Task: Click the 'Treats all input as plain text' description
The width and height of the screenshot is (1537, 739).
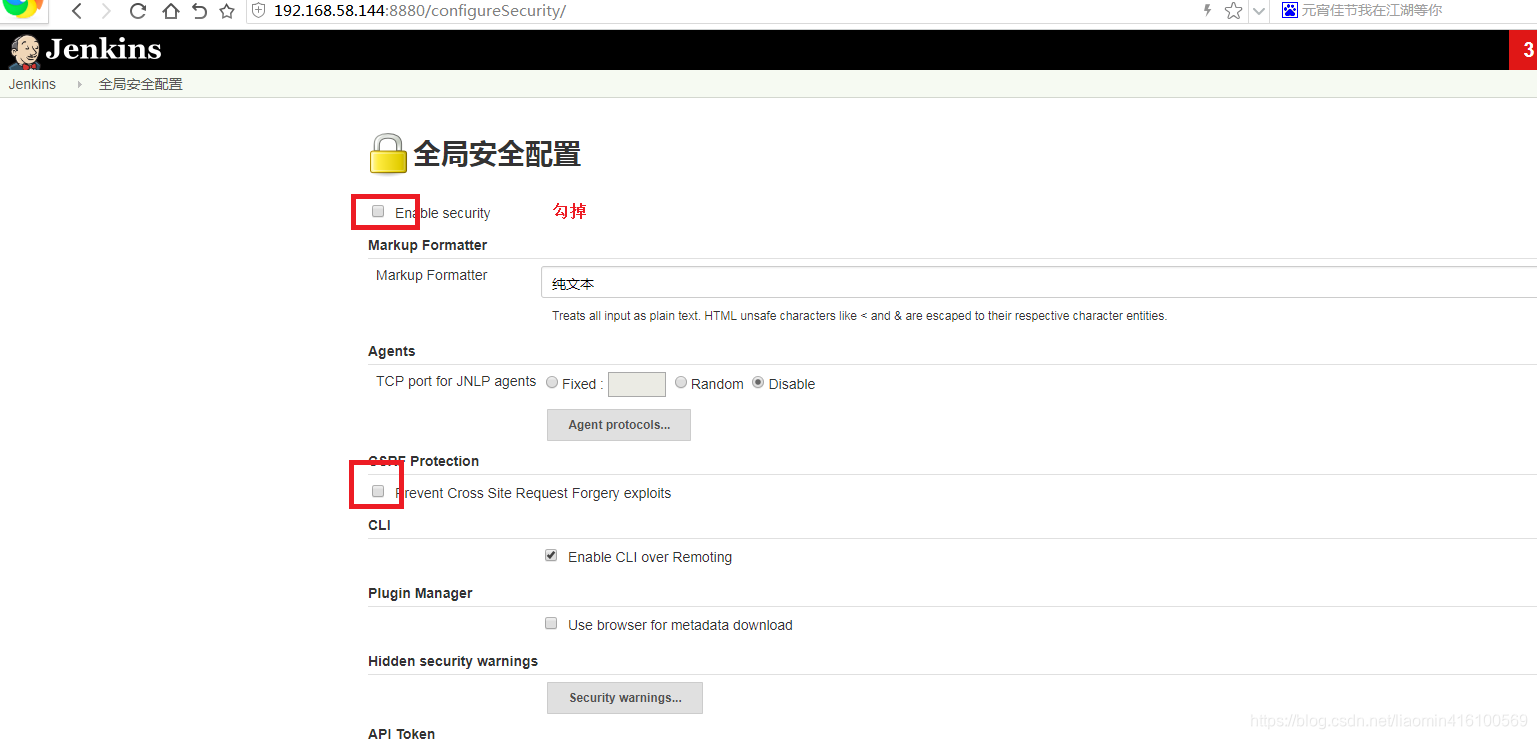Action: [860, 316]
